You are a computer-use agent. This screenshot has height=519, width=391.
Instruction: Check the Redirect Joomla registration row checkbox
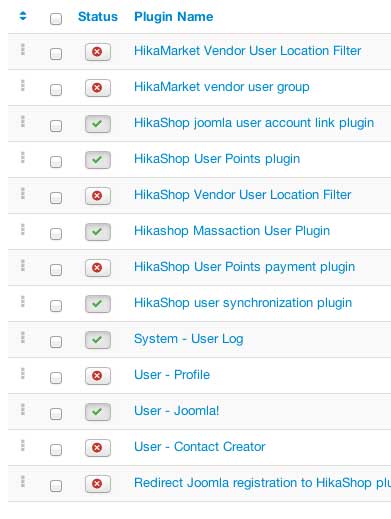pyautogui.click(x=56, y=486)
